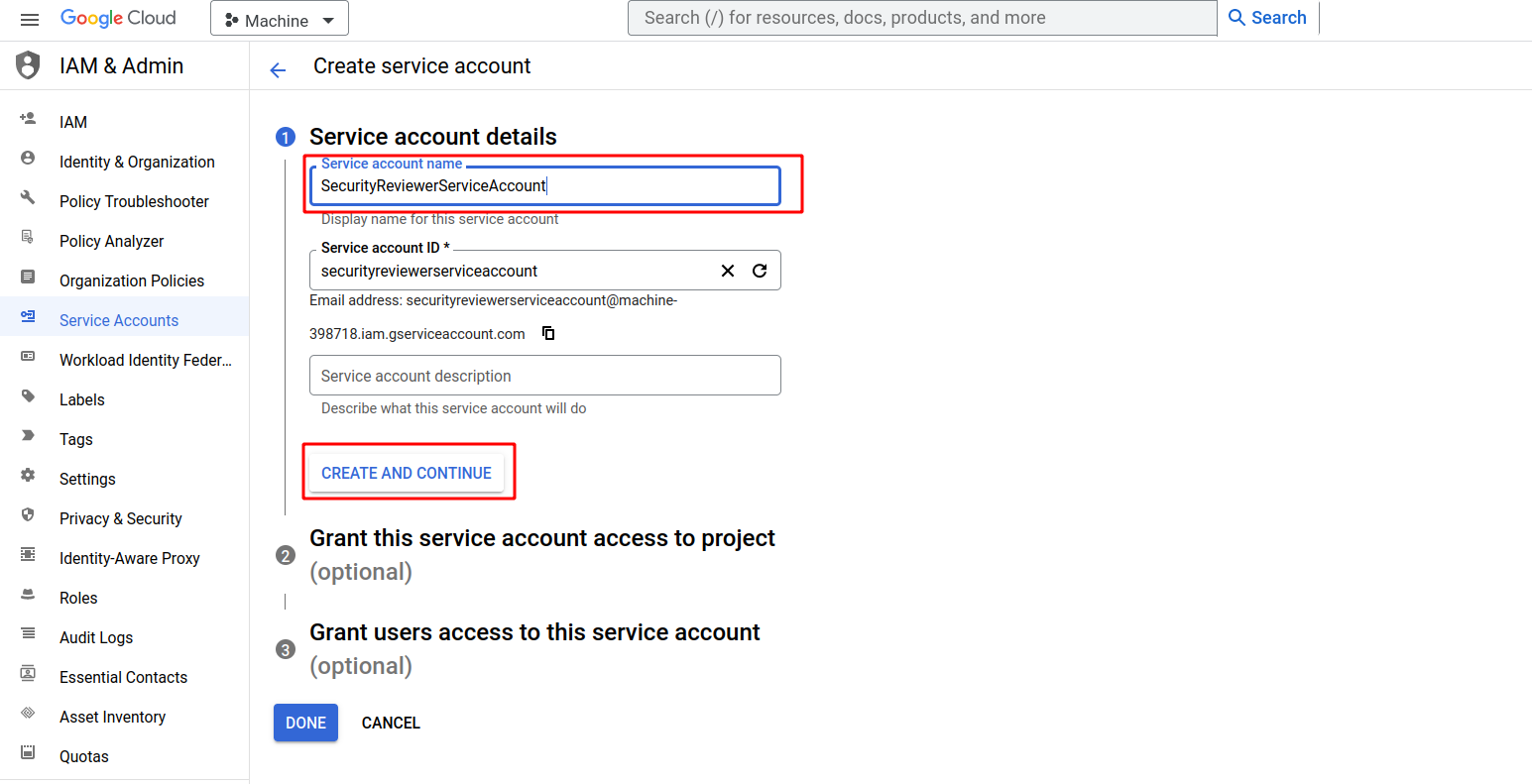The height and width of the screenshot is (784, 1532).
Task: Clear the Service account ID field
Action: coord(727,270)
